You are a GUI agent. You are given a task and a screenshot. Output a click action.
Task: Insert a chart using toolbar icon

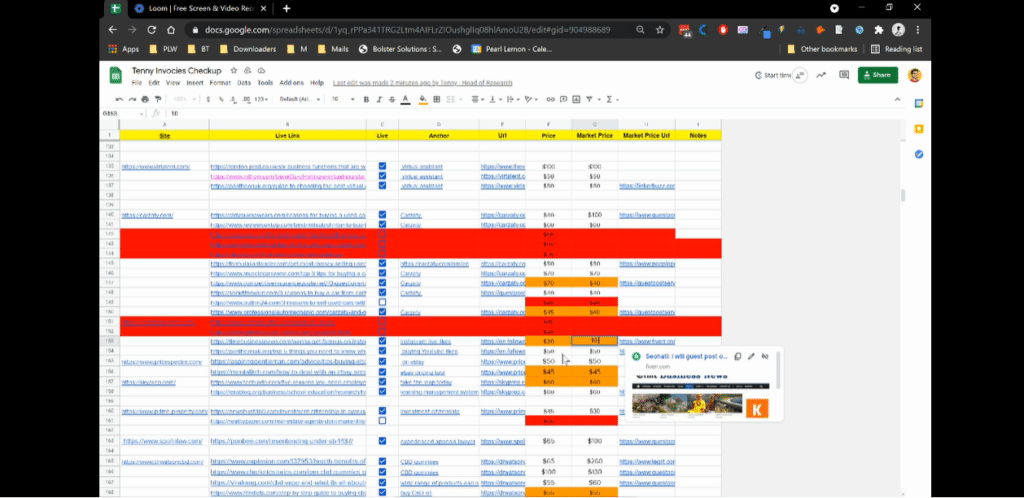coord(576,99)
